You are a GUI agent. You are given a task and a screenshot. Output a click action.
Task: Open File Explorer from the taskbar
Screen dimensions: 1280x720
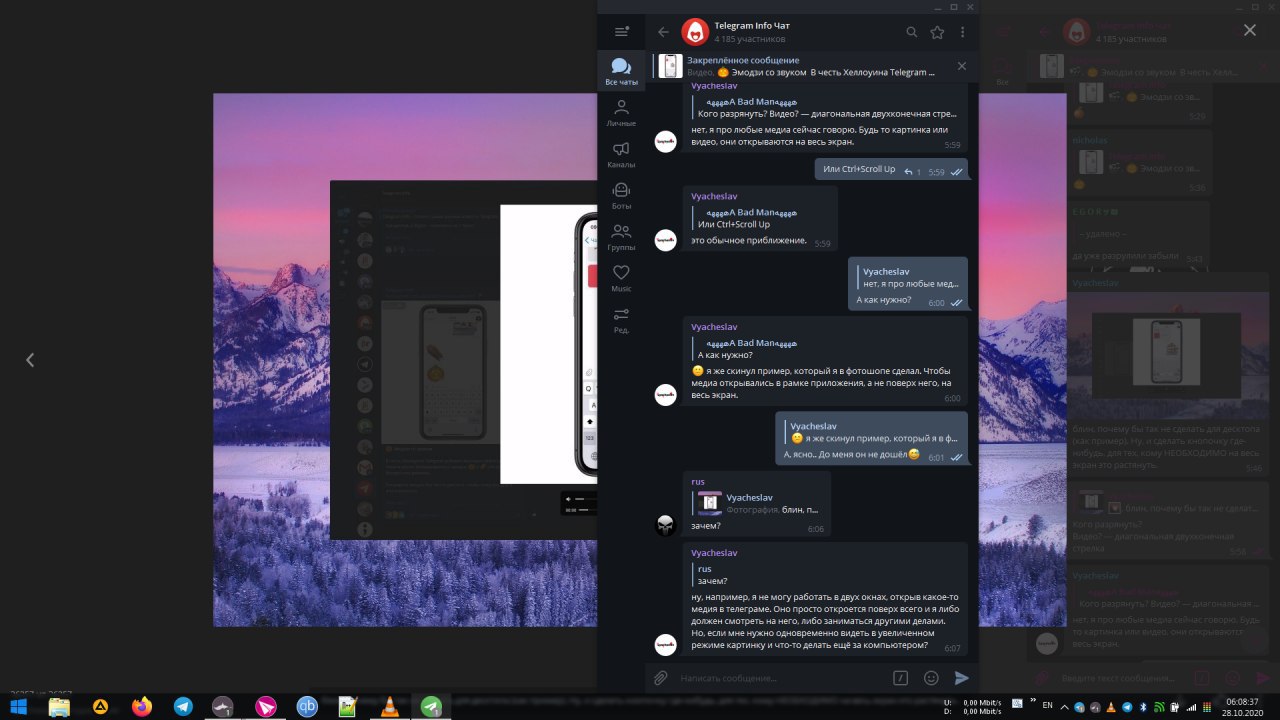coord(59,706)
